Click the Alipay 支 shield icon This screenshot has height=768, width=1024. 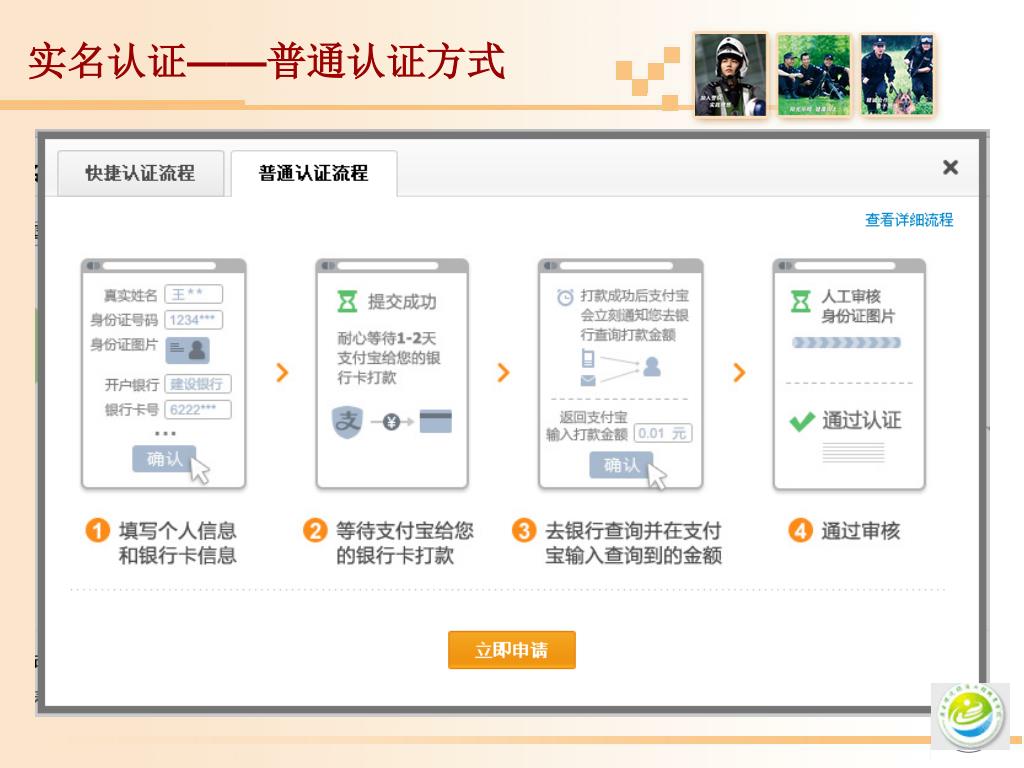(x=347, y=421)
